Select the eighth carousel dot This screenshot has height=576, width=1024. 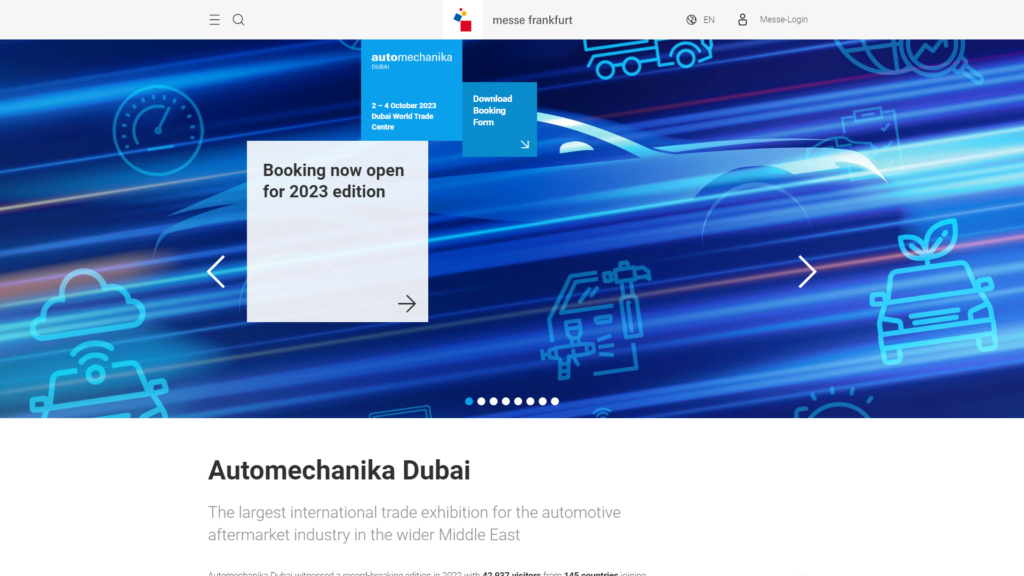click(x=555, y=402)
